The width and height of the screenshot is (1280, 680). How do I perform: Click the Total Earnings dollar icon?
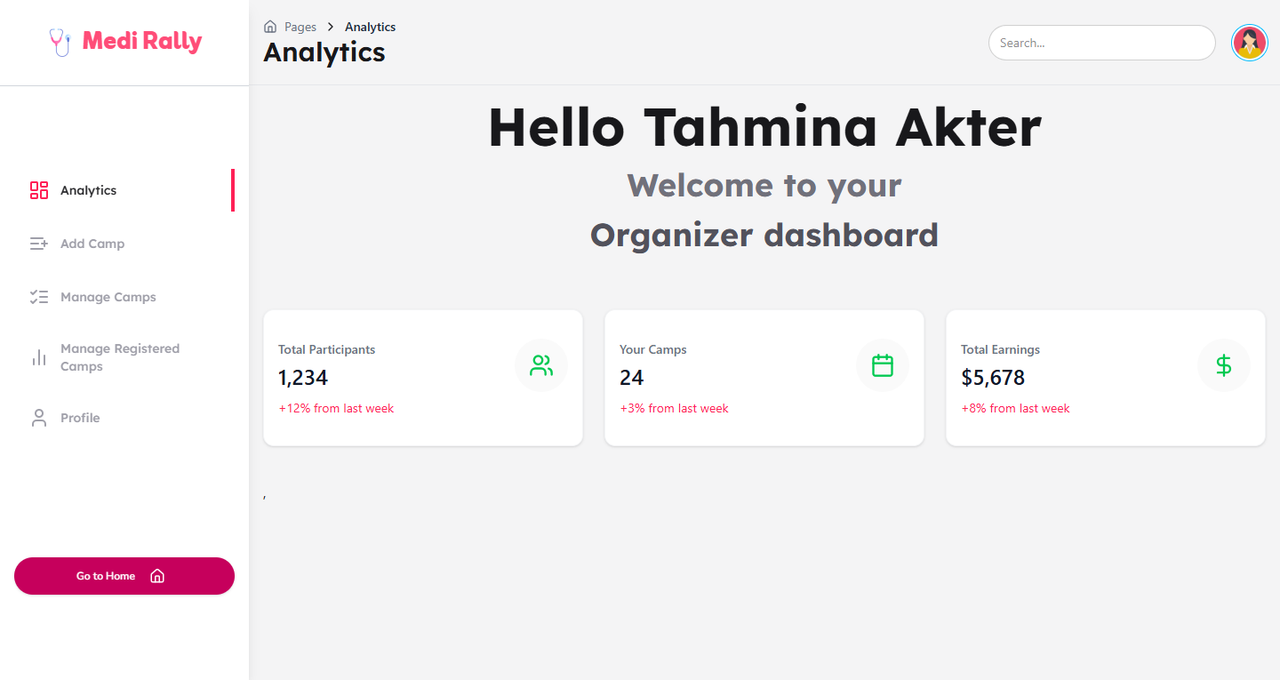click(1224, 366)
